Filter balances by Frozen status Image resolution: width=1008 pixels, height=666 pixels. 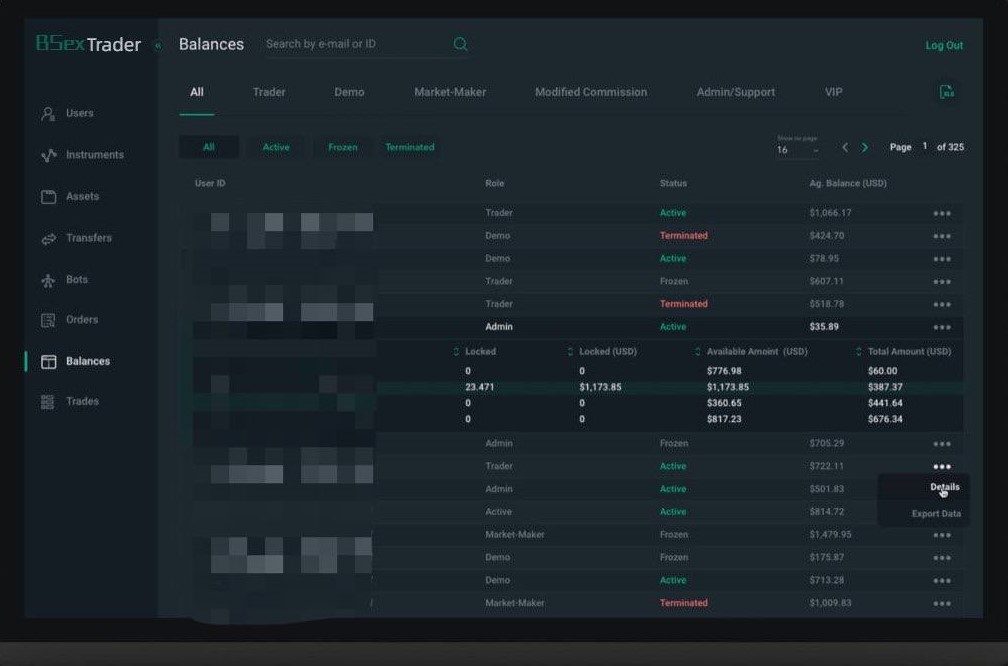(x=342, y=147)
